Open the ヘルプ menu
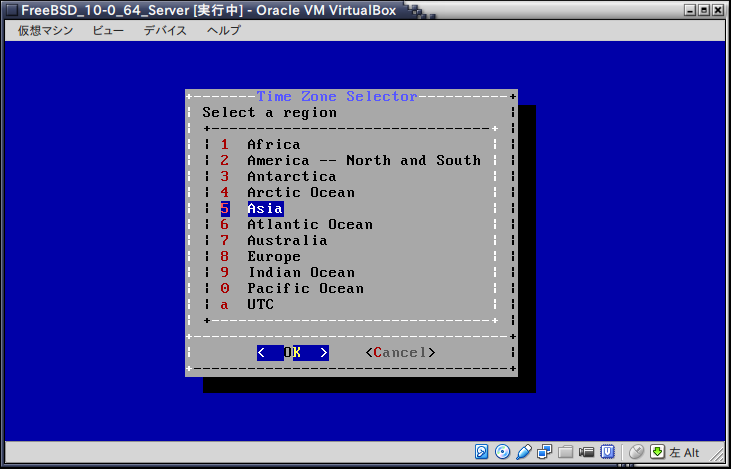Viewport: 731px width, 469px height. (223, 30)
